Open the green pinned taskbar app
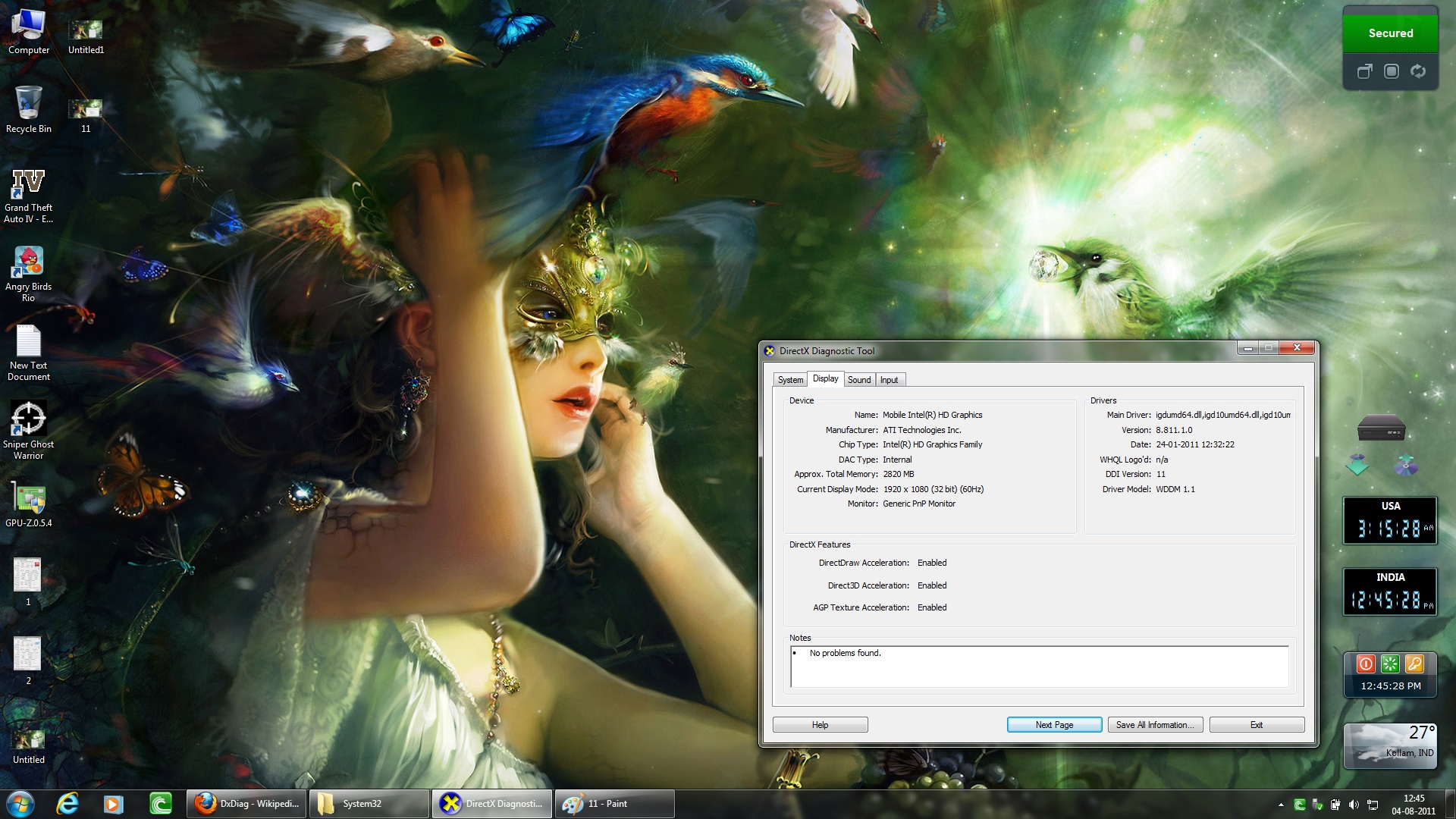Viewport: 1456px width, 819px height. pos(160,804)
